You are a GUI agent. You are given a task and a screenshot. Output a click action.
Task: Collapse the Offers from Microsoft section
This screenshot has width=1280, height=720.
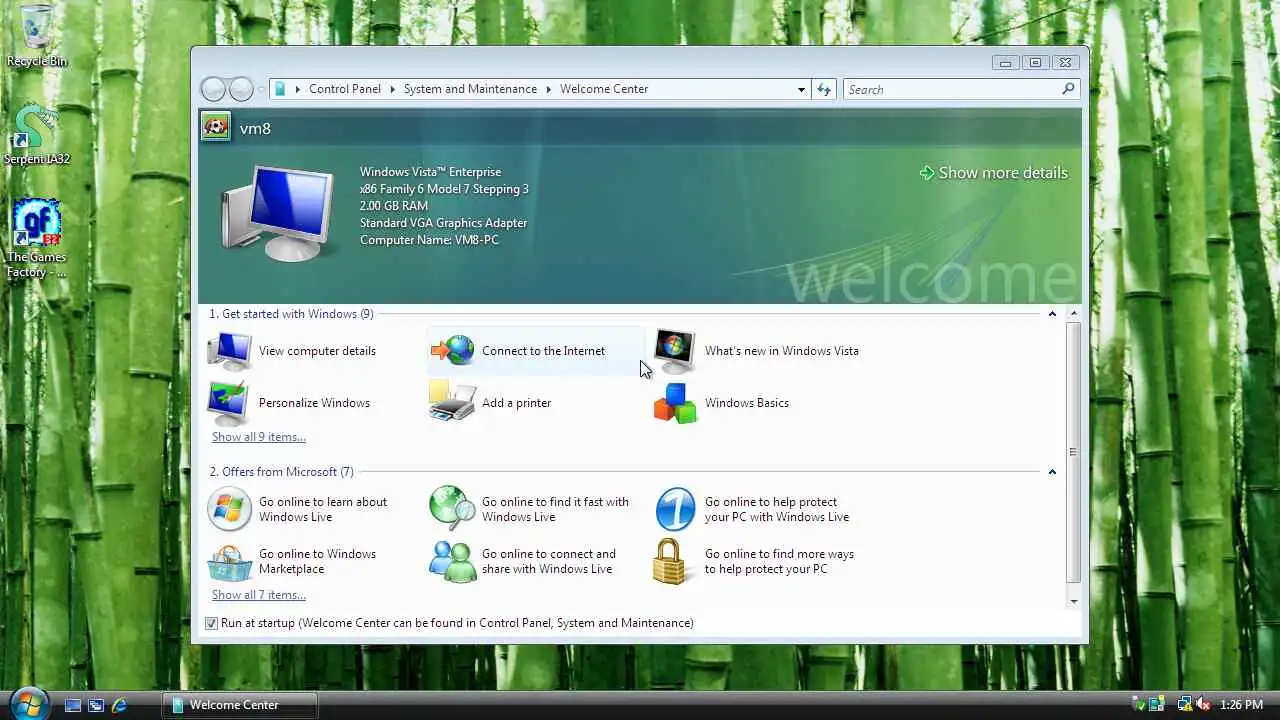[x=1052, y=472]
